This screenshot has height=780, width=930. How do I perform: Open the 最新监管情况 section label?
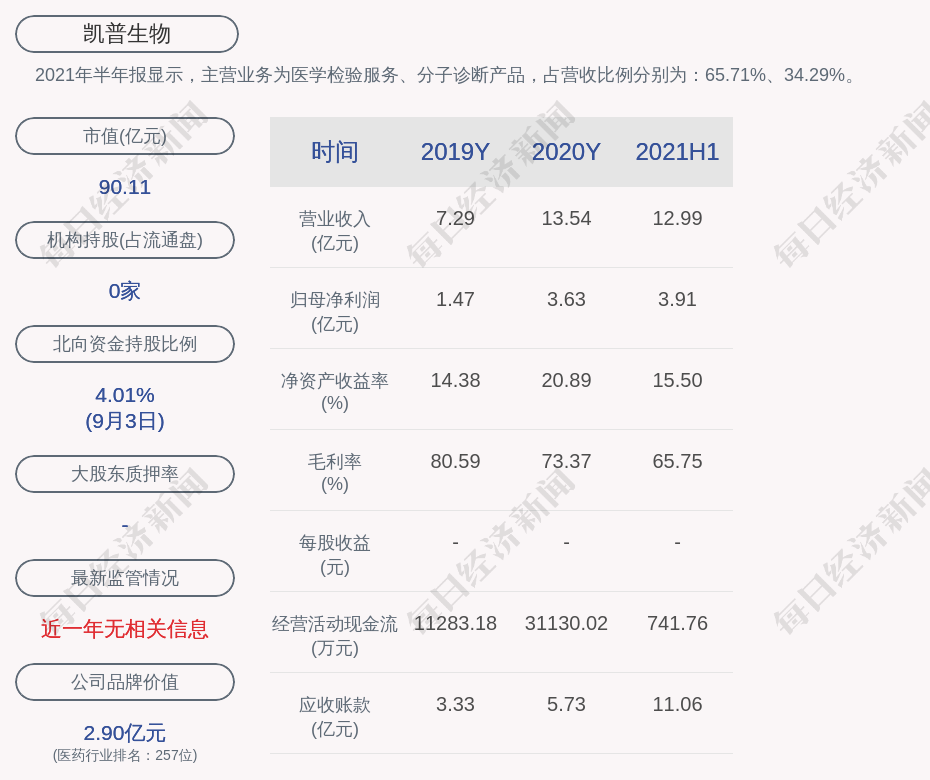[125, 578]
